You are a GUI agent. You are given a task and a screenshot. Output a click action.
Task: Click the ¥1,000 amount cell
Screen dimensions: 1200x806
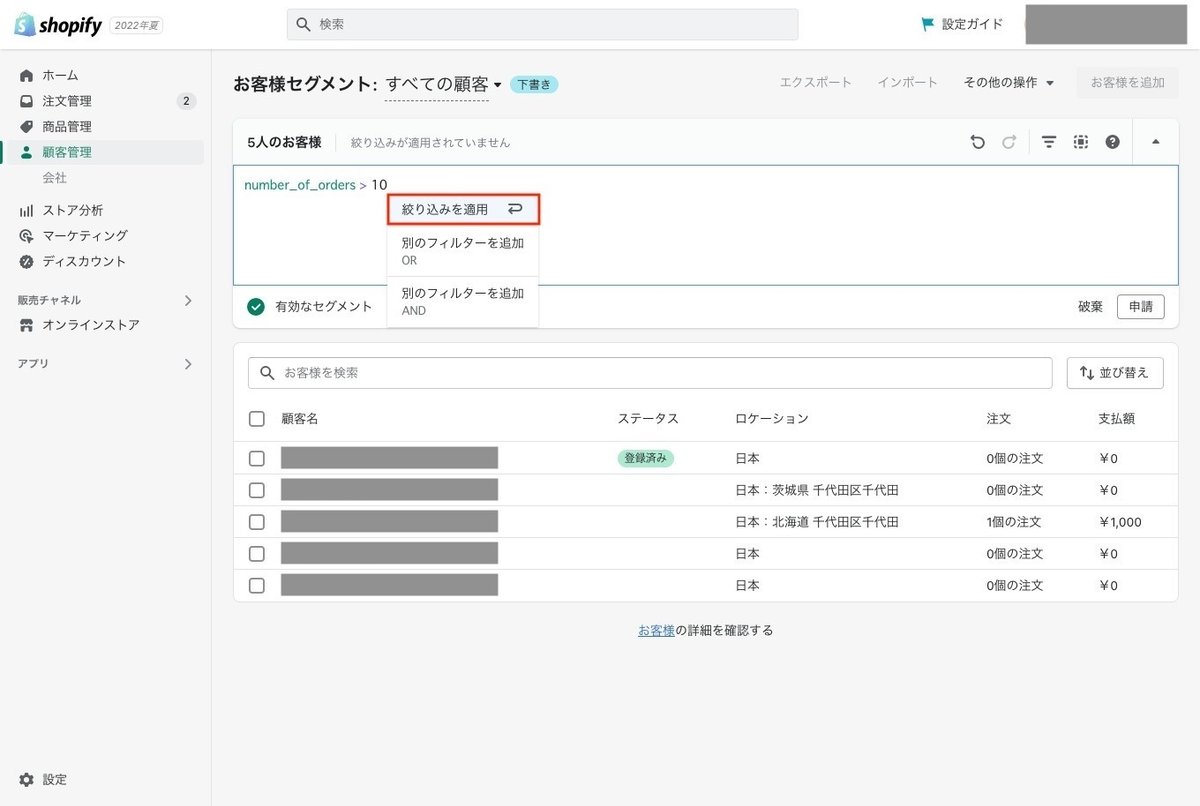tap(1120, 522)
